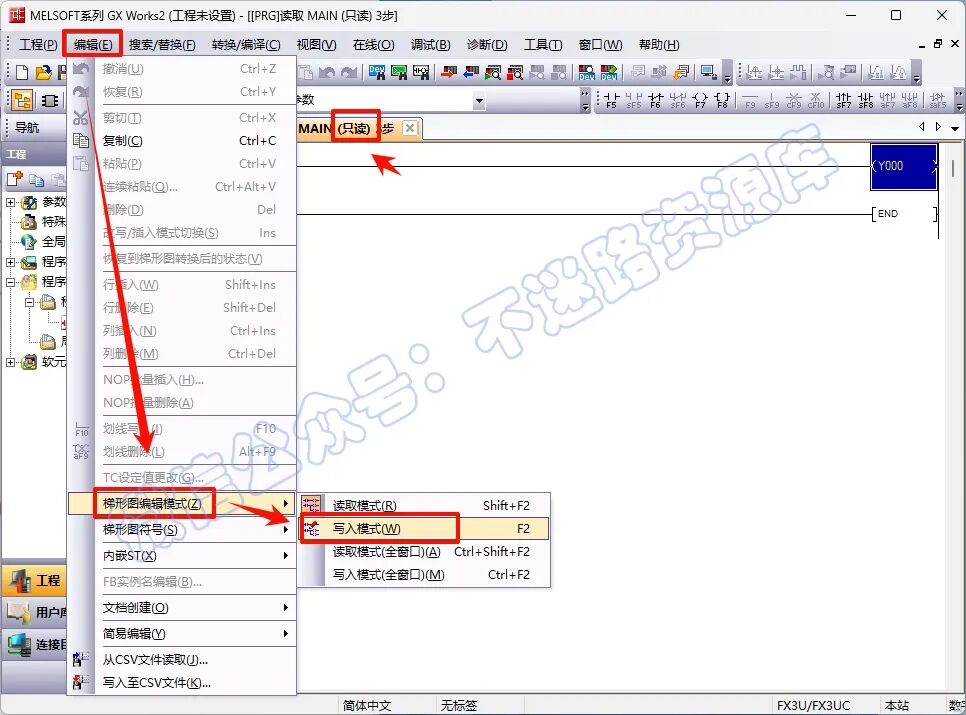Viewport: 966px width, 715px height.
Task: Choose 读取模式(R) in the submenu
Action: point(424,505)
